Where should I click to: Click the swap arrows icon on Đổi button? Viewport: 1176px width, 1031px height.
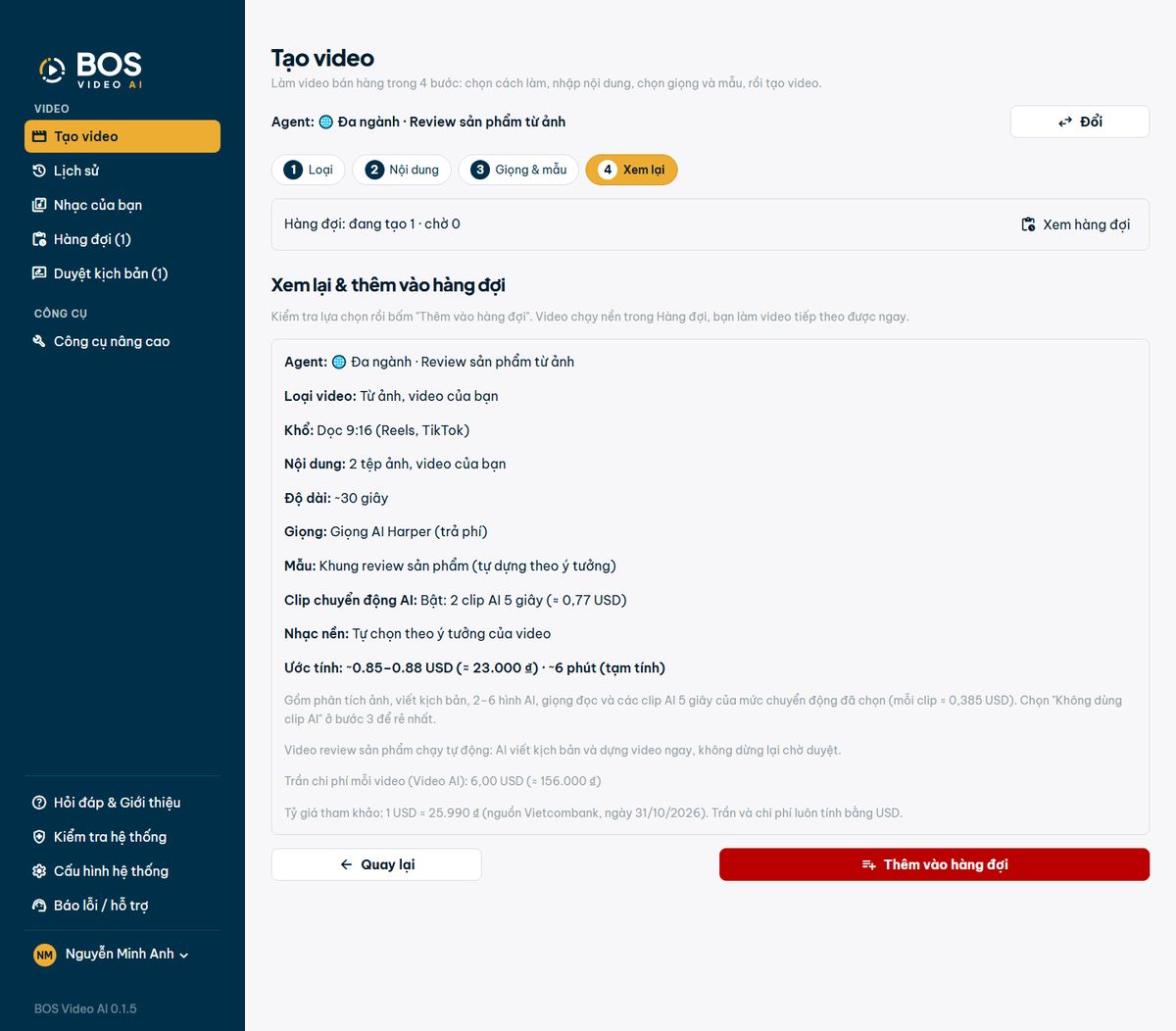[1065, 123]
